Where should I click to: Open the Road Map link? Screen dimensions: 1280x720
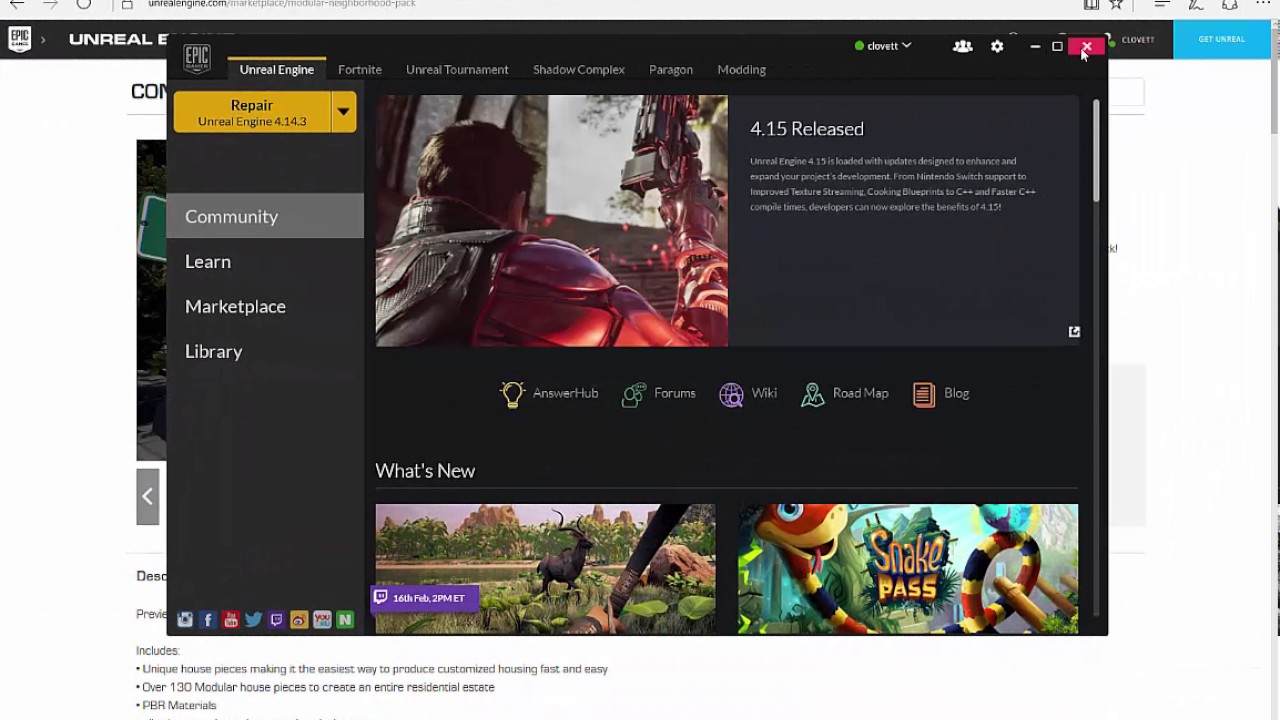pos(860,393)
